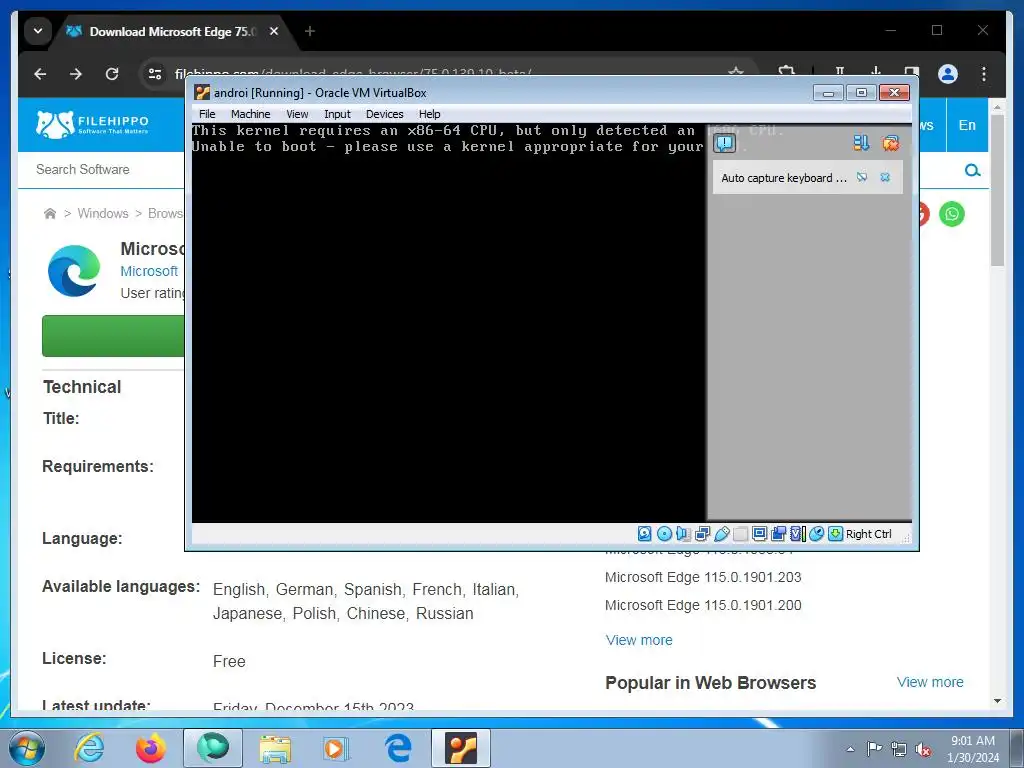Click the greyed shared folders indicator in VirtualBox status bar
This screenshot has width=1024, height=768.
pyautogui.click(x=740, y=534)
